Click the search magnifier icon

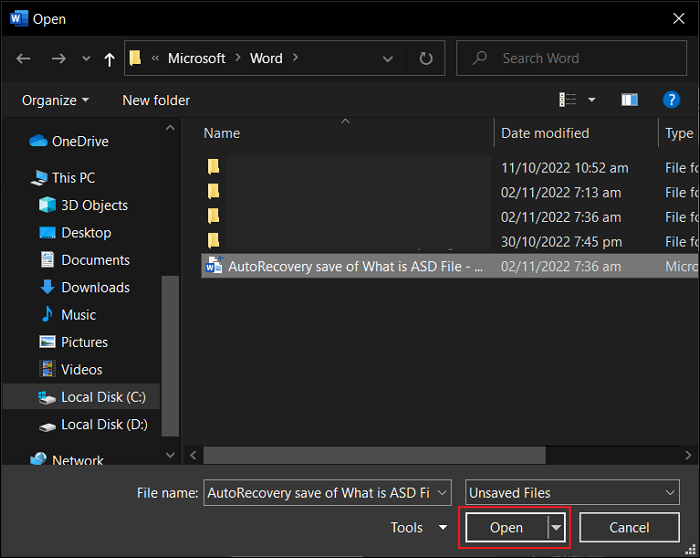480,58
